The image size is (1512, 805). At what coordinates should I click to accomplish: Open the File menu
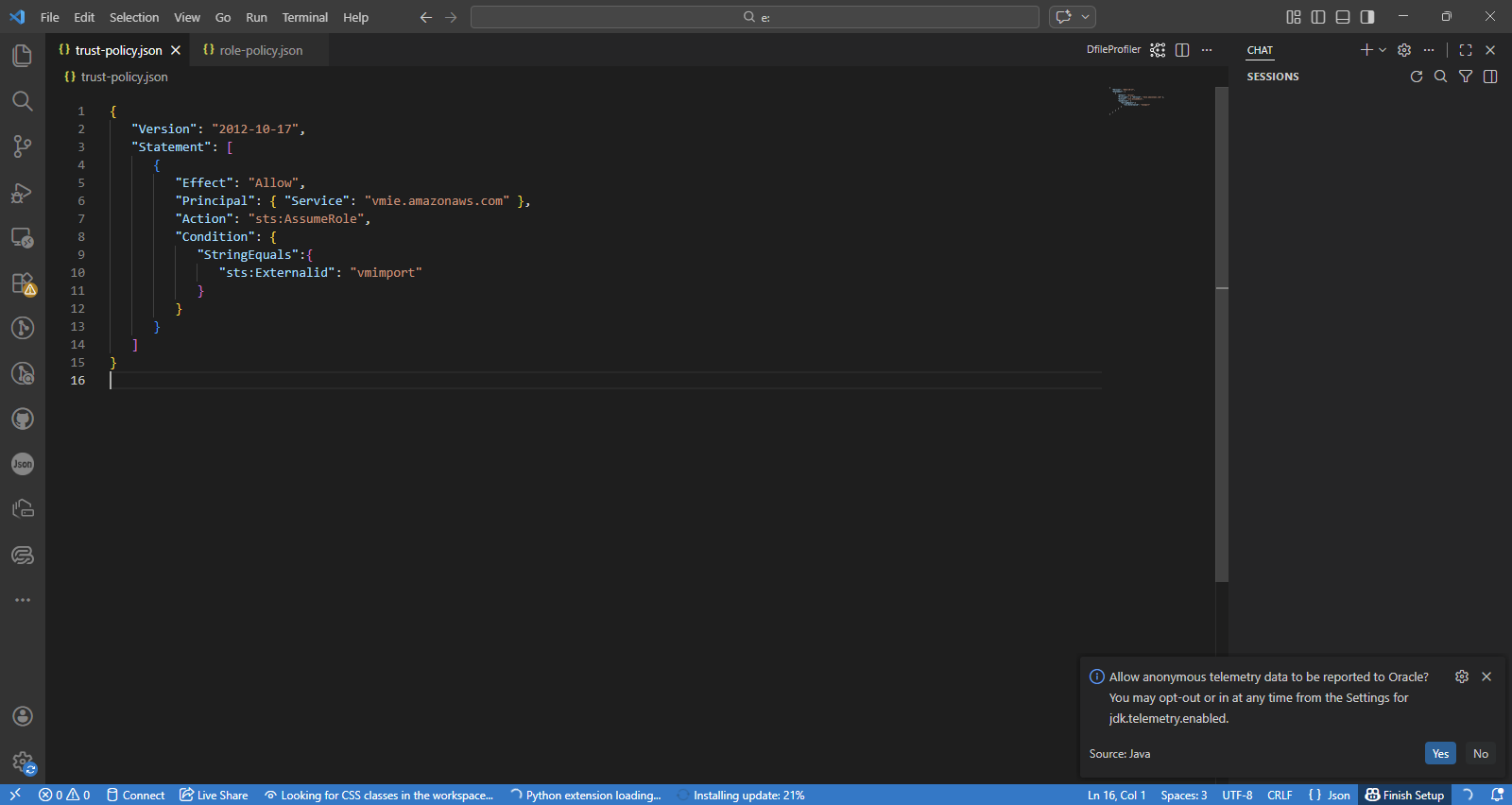(x=50, y=17)
